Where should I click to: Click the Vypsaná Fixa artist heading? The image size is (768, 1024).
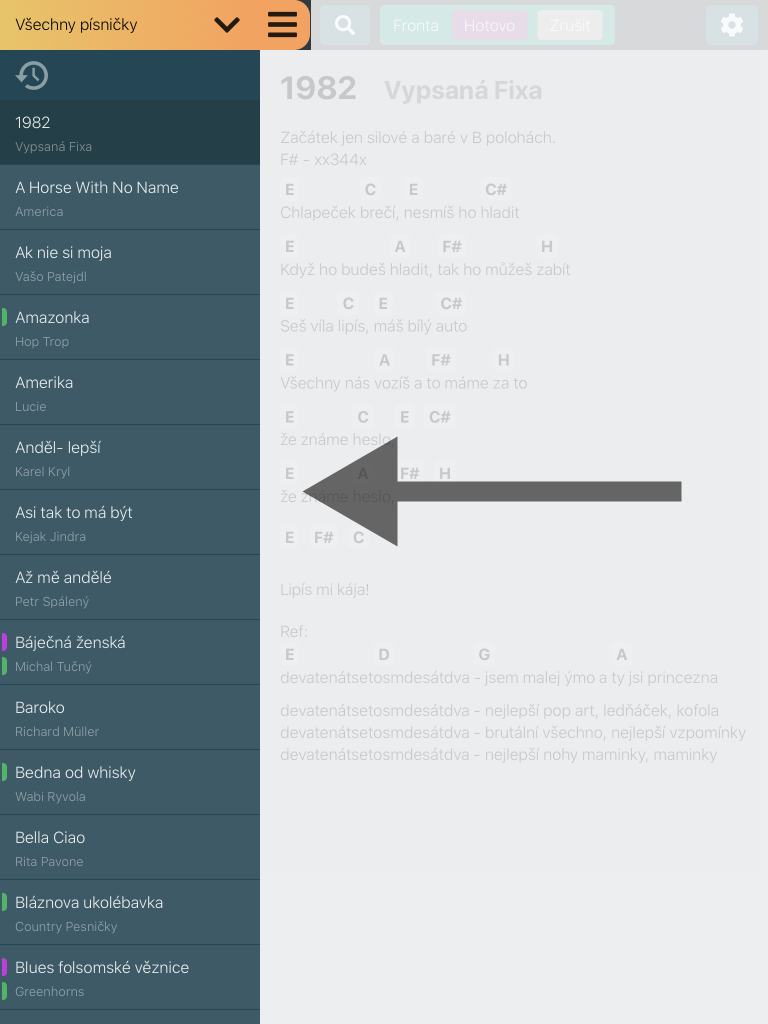[x=463, y=90]
